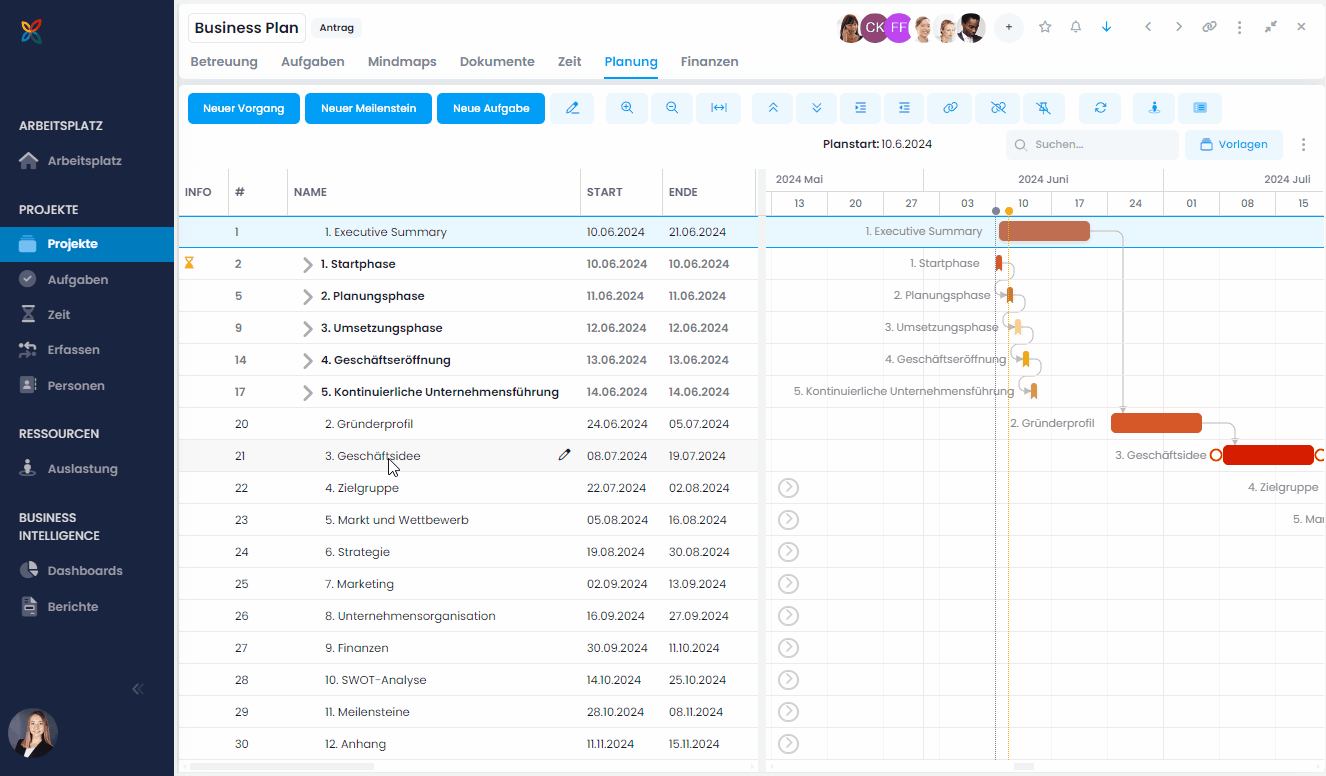The width and height of the screenshot is (1326, 776).
Task: Click the app logo
Action: (x=32, y=32)
